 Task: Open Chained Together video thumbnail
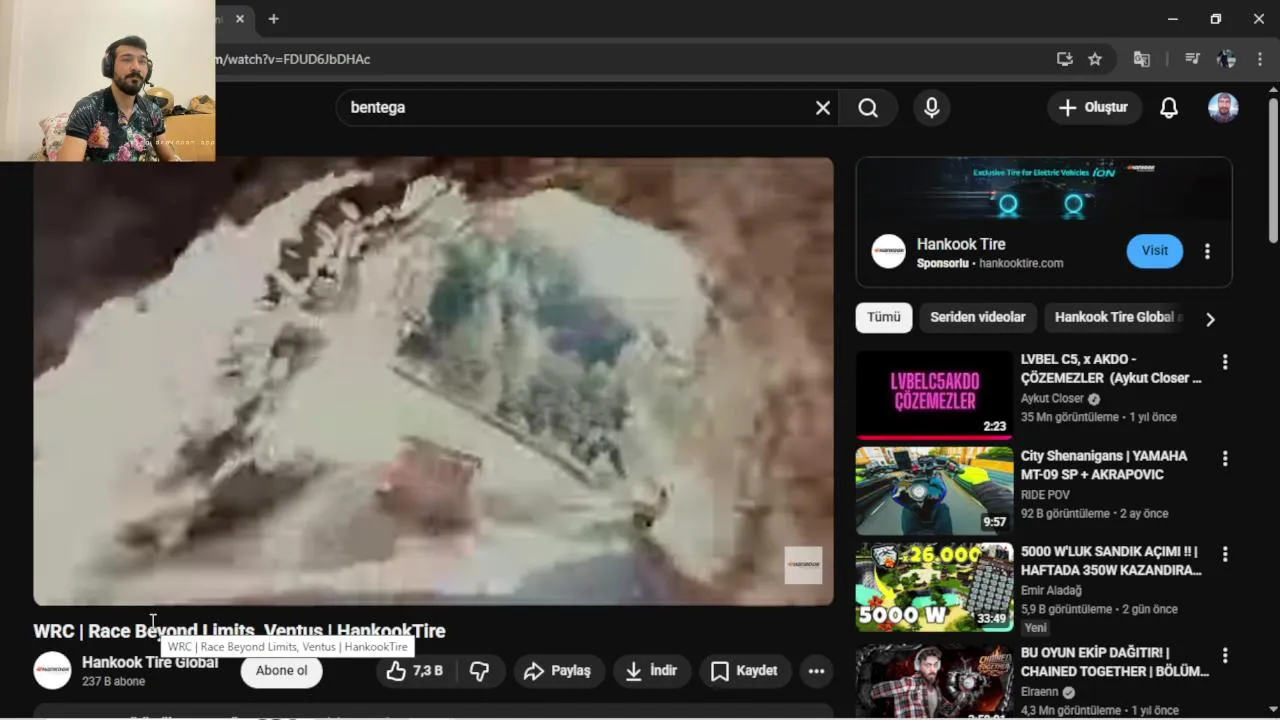934,682
